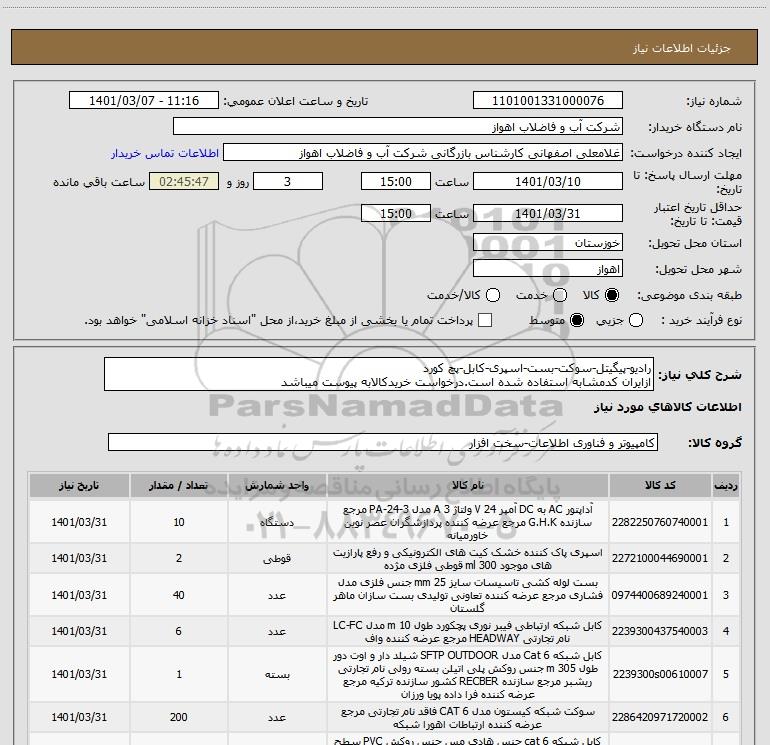Select the خدمت radio button

click(560, 295)
